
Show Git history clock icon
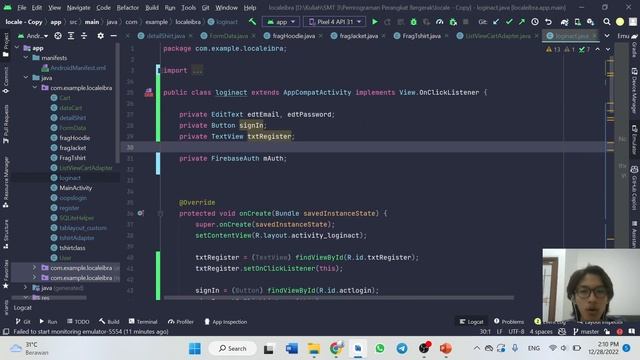pos(535,22)
